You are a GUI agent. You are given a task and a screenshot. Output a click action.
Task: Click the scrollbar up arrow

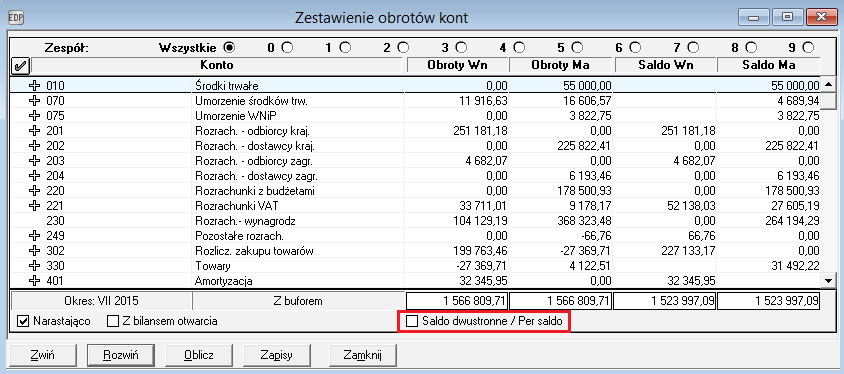point(828,84)
